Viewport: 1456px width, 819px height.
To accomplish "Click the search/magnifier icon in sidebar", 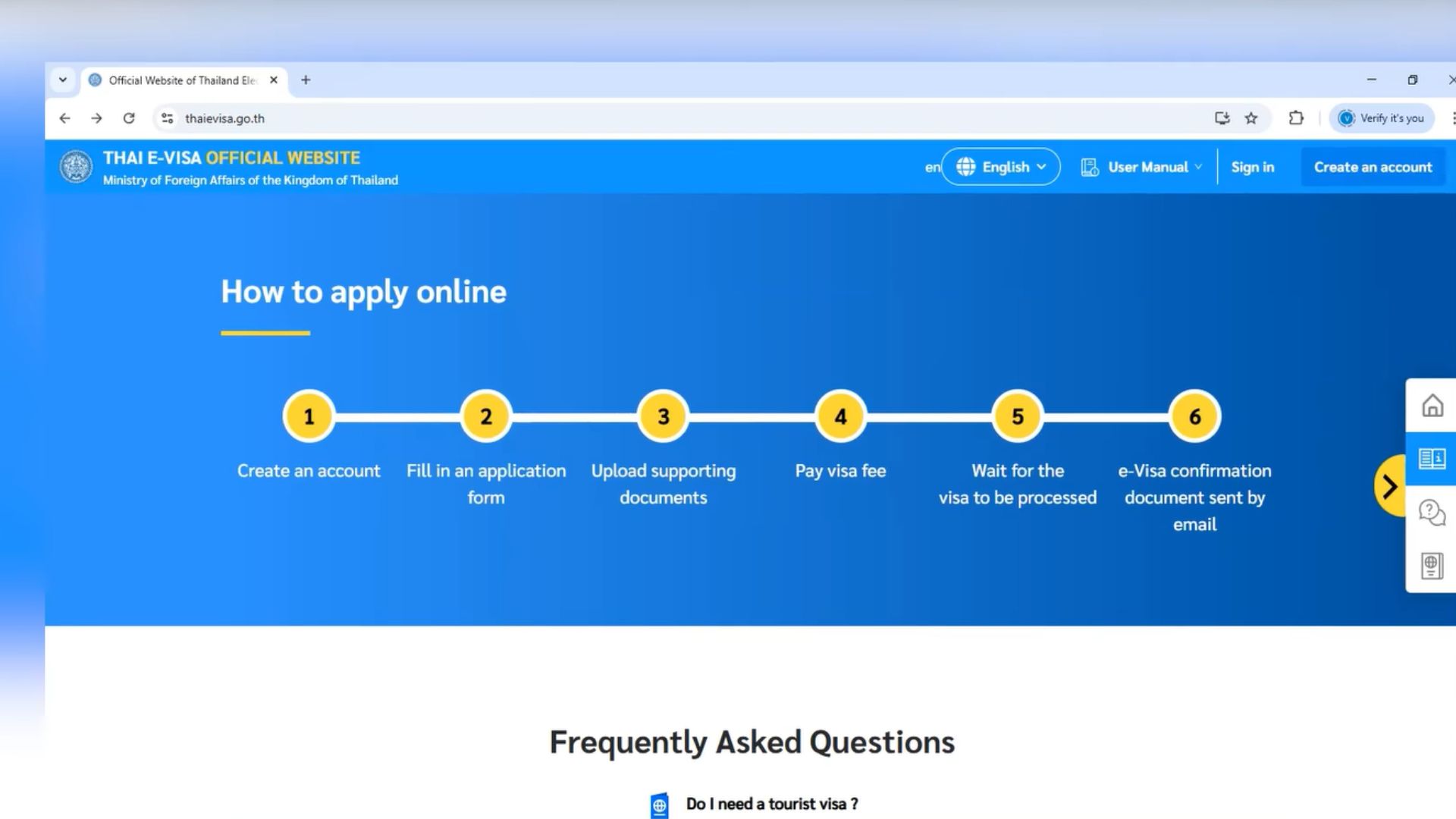I will (x=1431, y=512).
